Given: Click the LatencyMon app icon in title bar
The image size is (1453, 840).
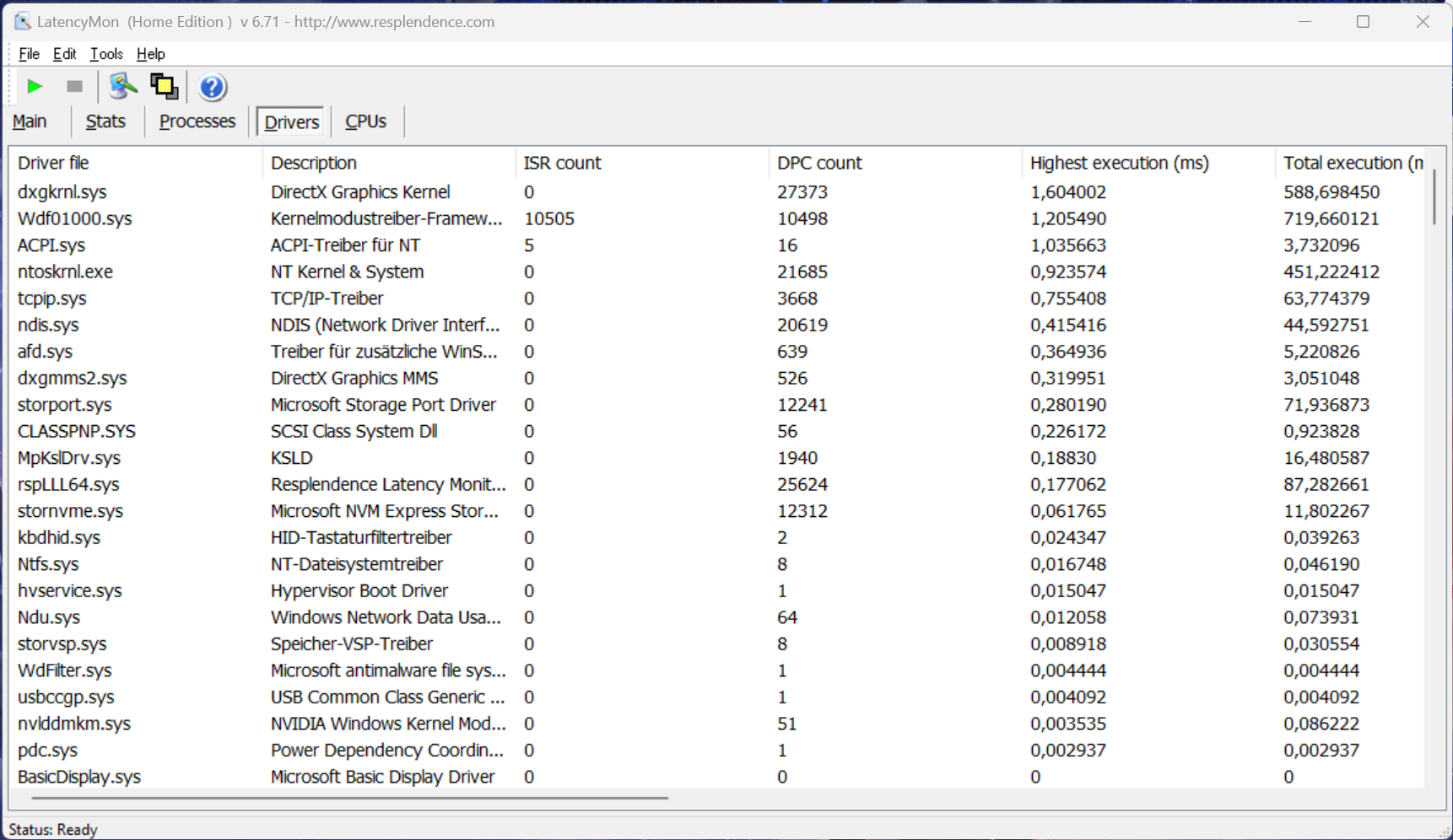Looking at the screenshot, I should click(x=23, y=22).
